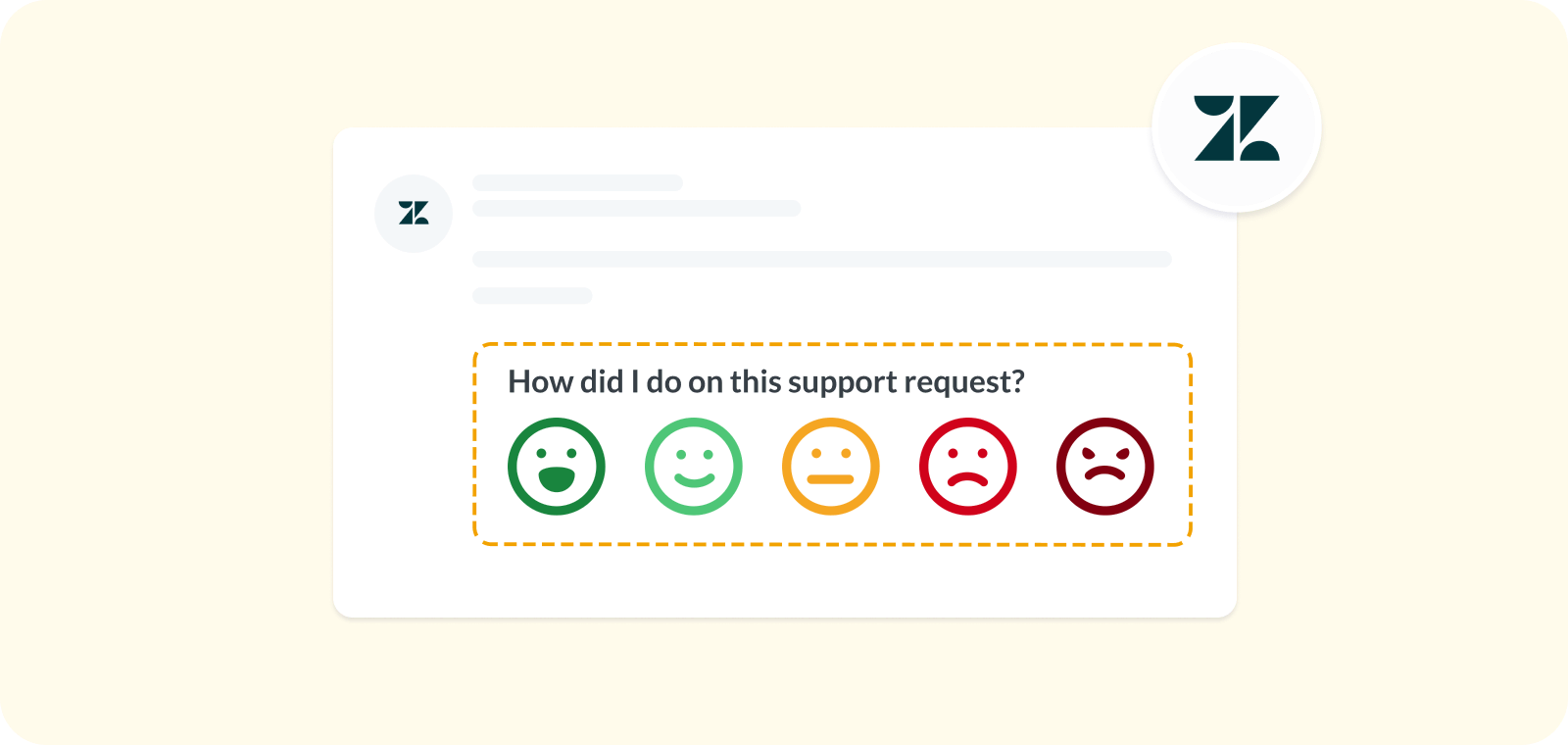Pick the red sad face rating
The height and width of the screenshot is (745, 1568).
pyautogui.click(x=968, y=467)
